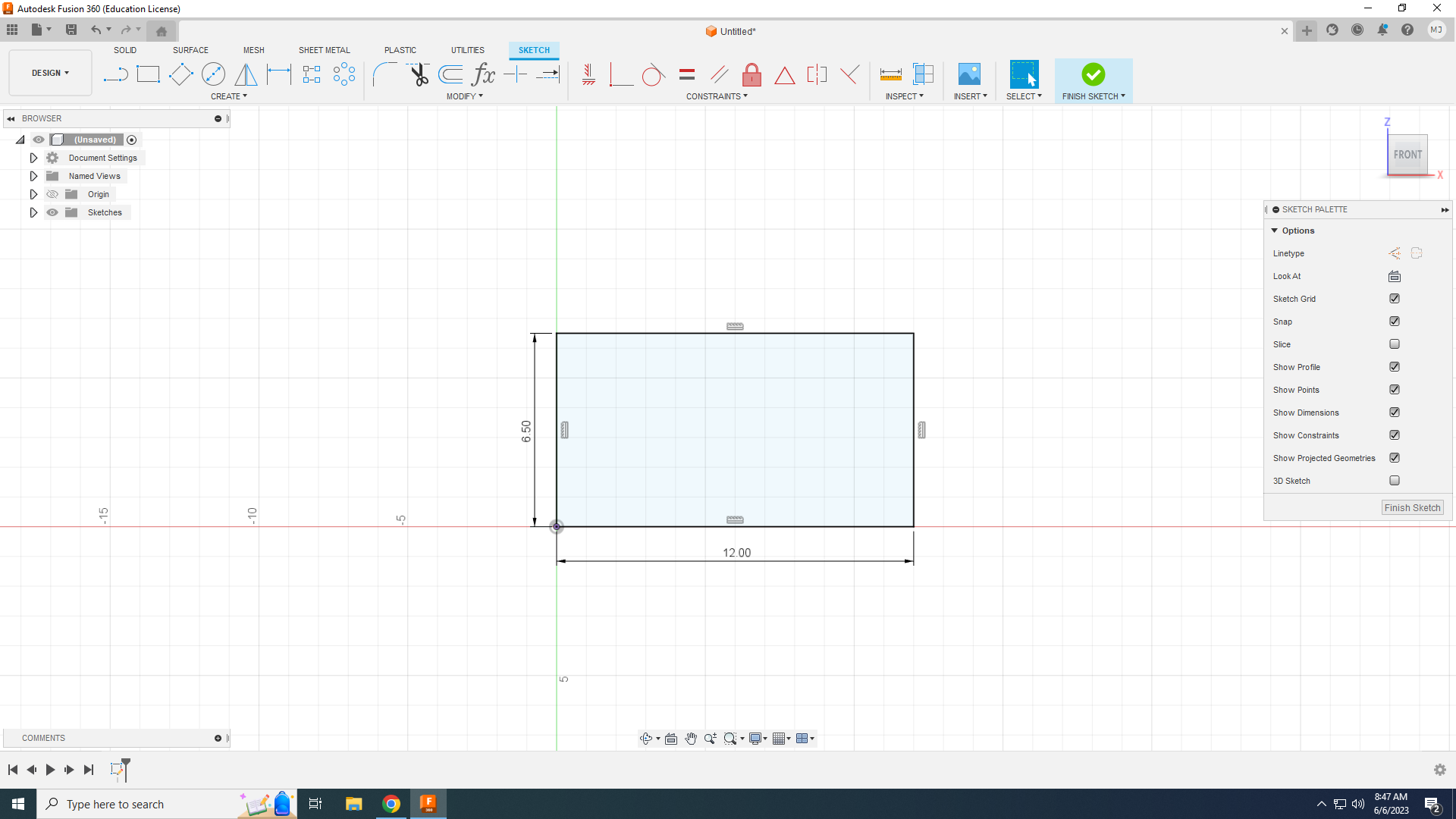Select the 2-Point Rectangle tool

click(x=148, y=74)
